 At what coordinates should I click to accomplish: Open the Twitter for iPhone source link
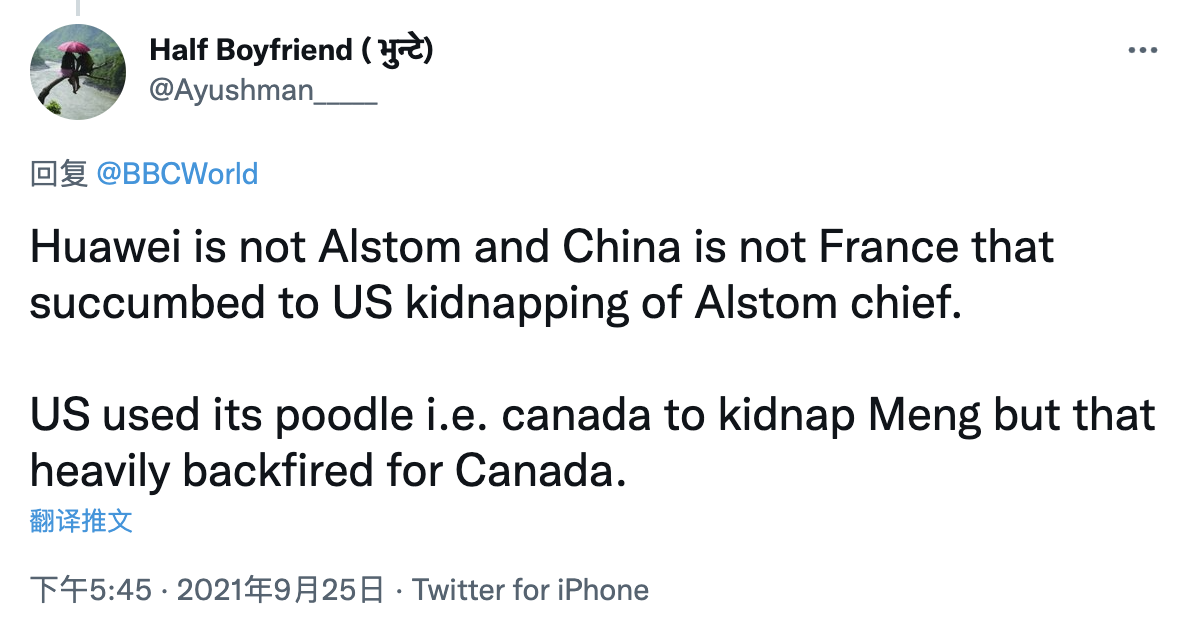pyautogui.click(x=530, y=590)
